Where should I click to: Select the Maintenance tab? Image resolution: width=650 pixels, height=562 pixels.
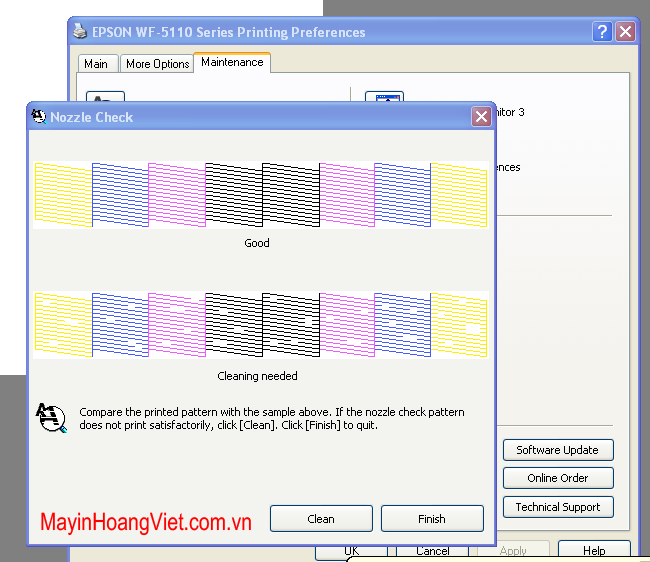pos(232,62)
